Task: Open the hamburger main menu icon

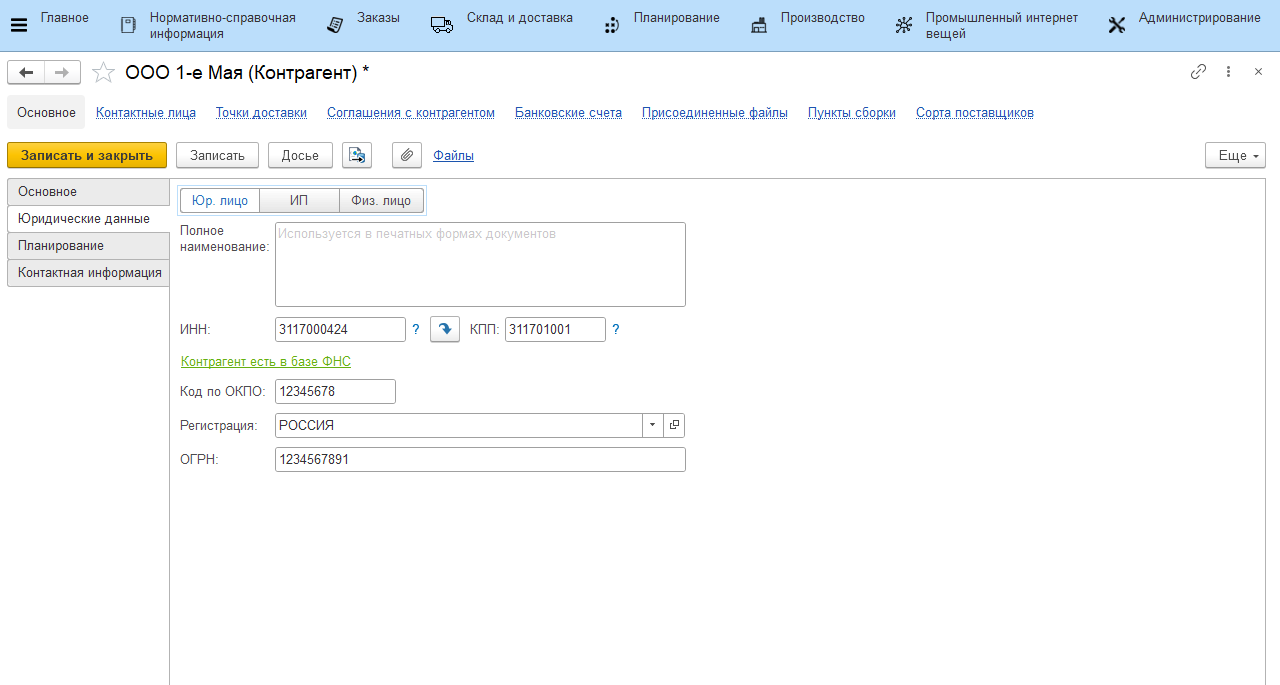Action: coord(19,25)
